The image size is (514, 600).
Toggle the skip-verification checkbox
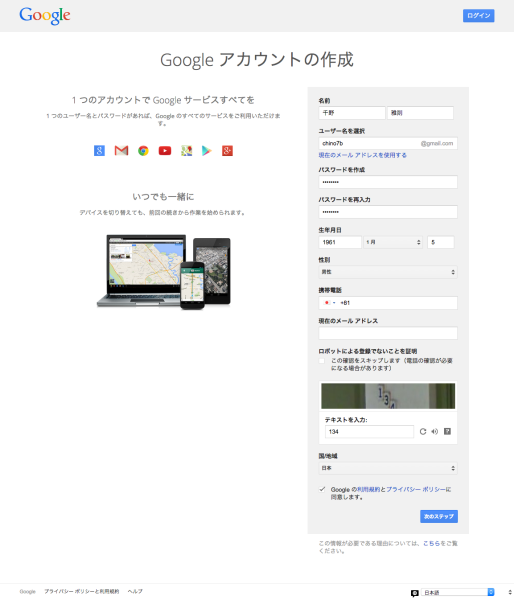(x=322, y=361)
